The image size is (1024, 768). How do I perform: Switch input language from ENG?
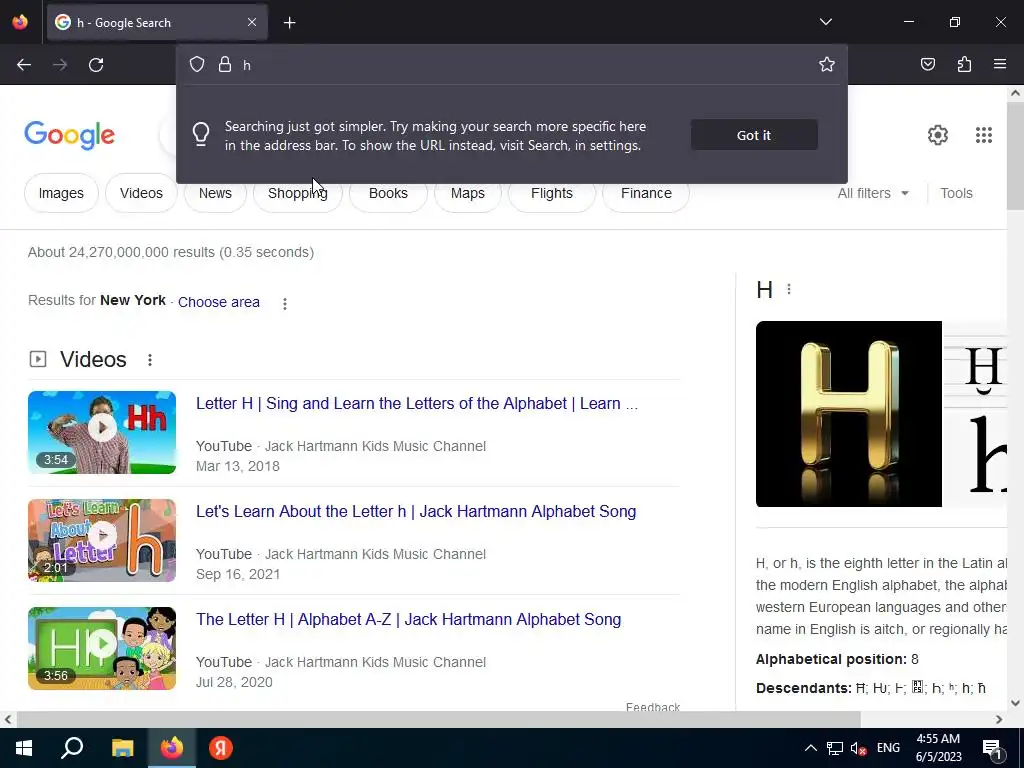tap(888, 748)
